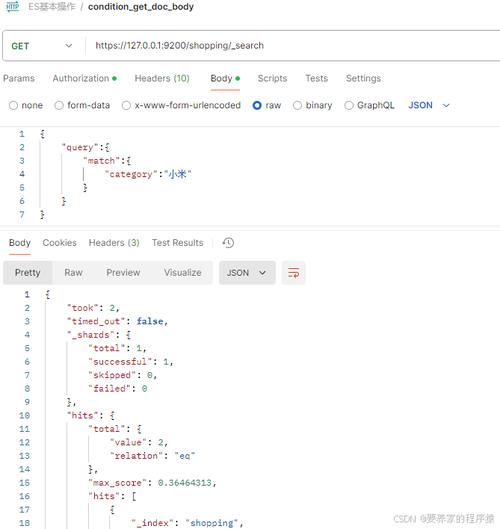The image size is (500, 529).
Task: Switch to the Params tab
Action: coord(19,78)
